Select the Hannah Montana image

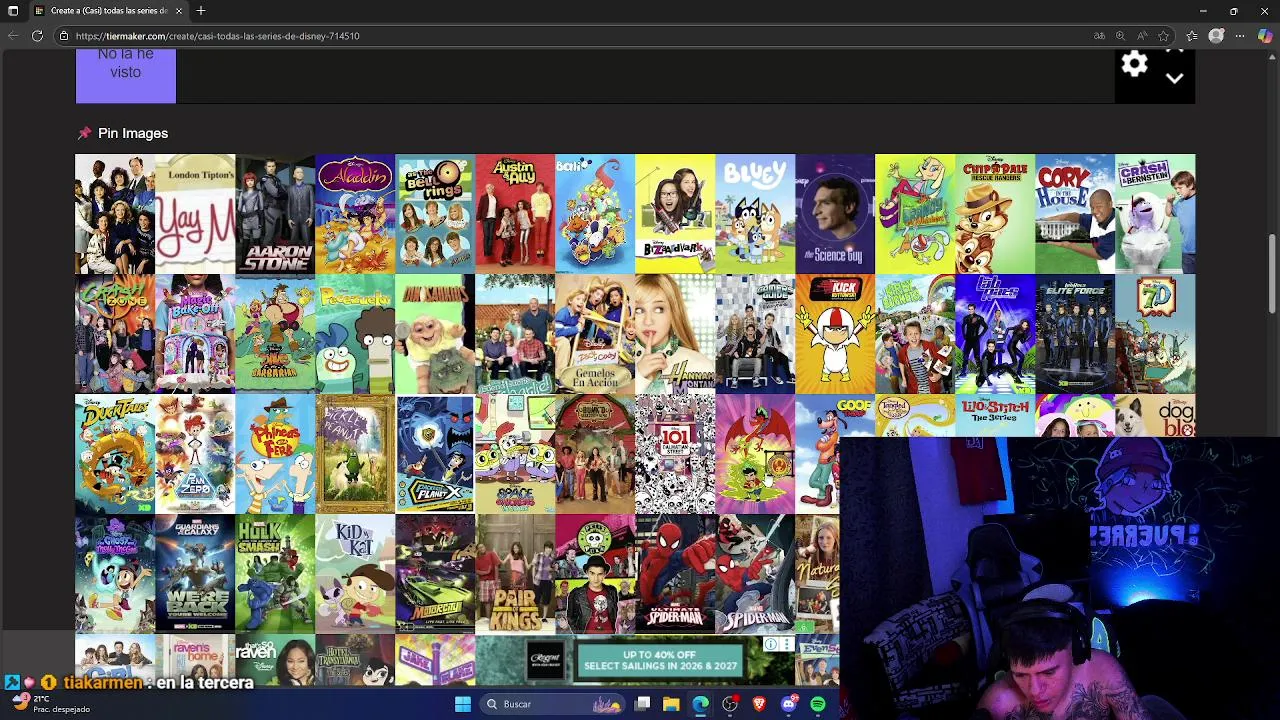click(x=675, y=333)
